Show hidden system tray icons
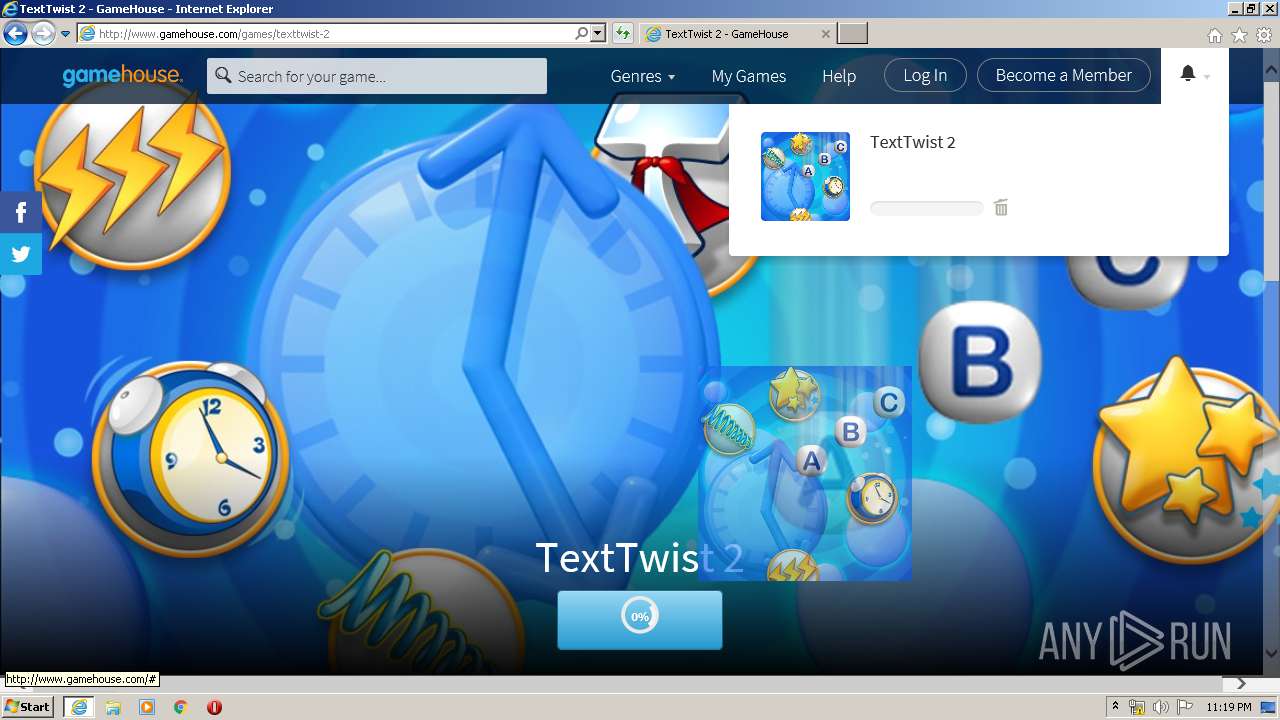The image size is (1280, 720). (1115, 707)
